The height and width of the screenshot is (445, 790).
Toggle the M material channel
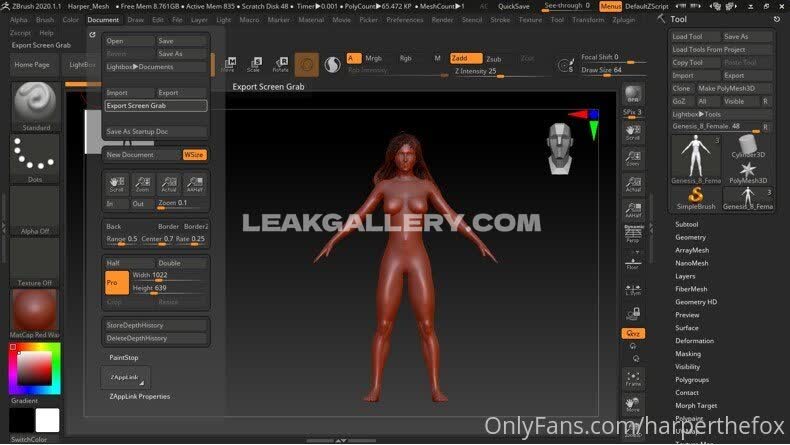(x=437, y=58)
